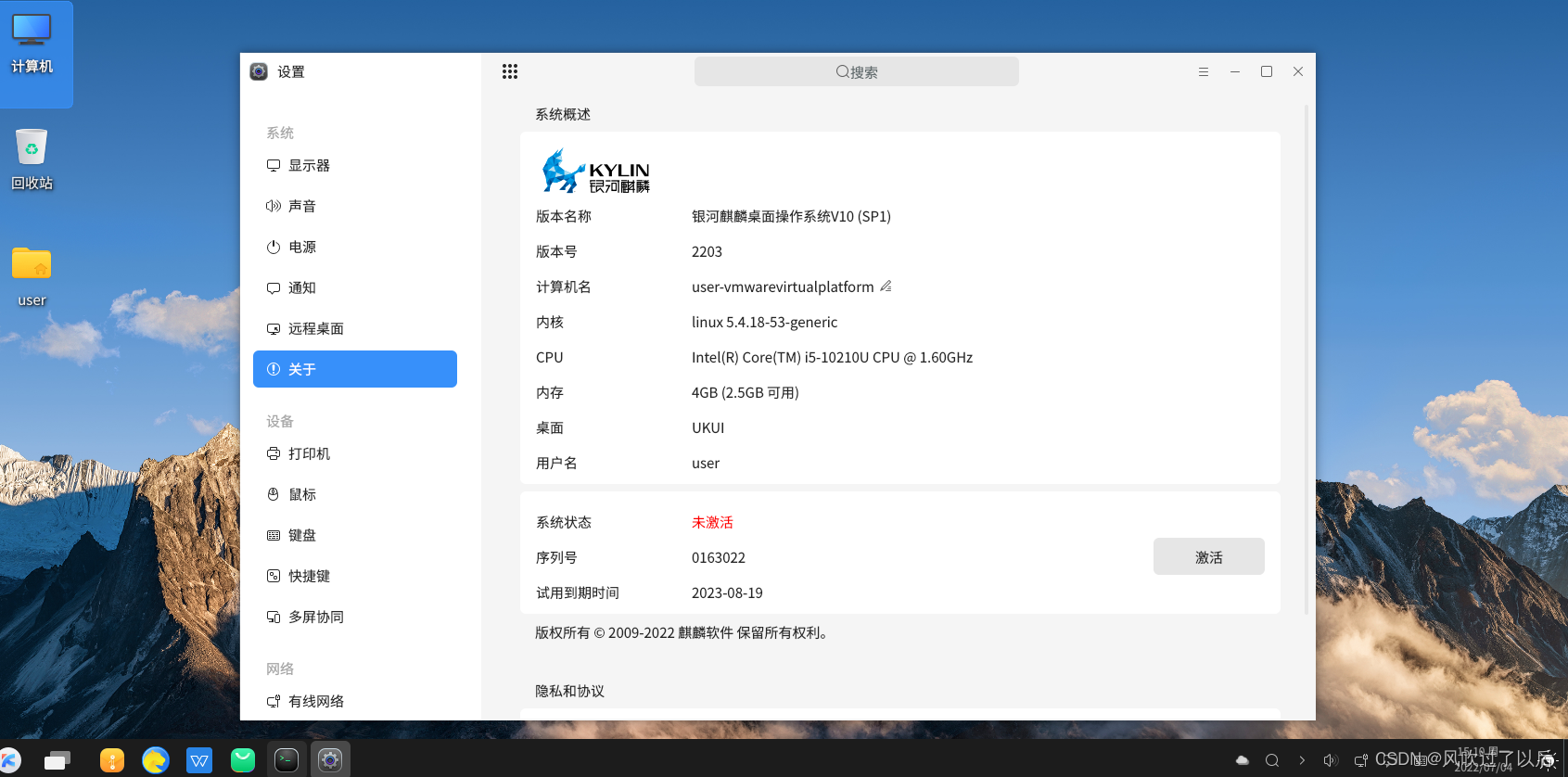This screenshot has height=777, width=1568.
Task: Open the 键盘 keyboard settings
Action: pos(354,535)
